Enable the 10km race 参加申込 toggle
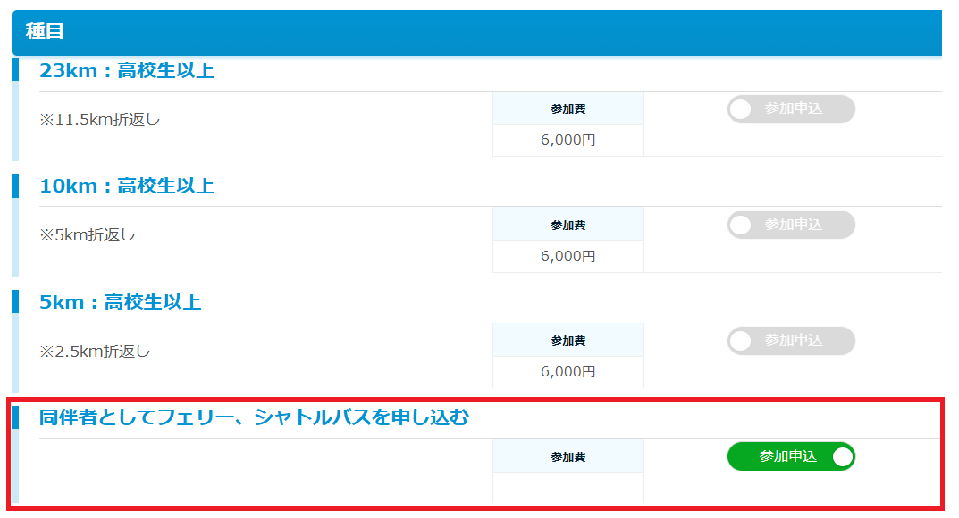The image size is (959, 518). point(790,225)
